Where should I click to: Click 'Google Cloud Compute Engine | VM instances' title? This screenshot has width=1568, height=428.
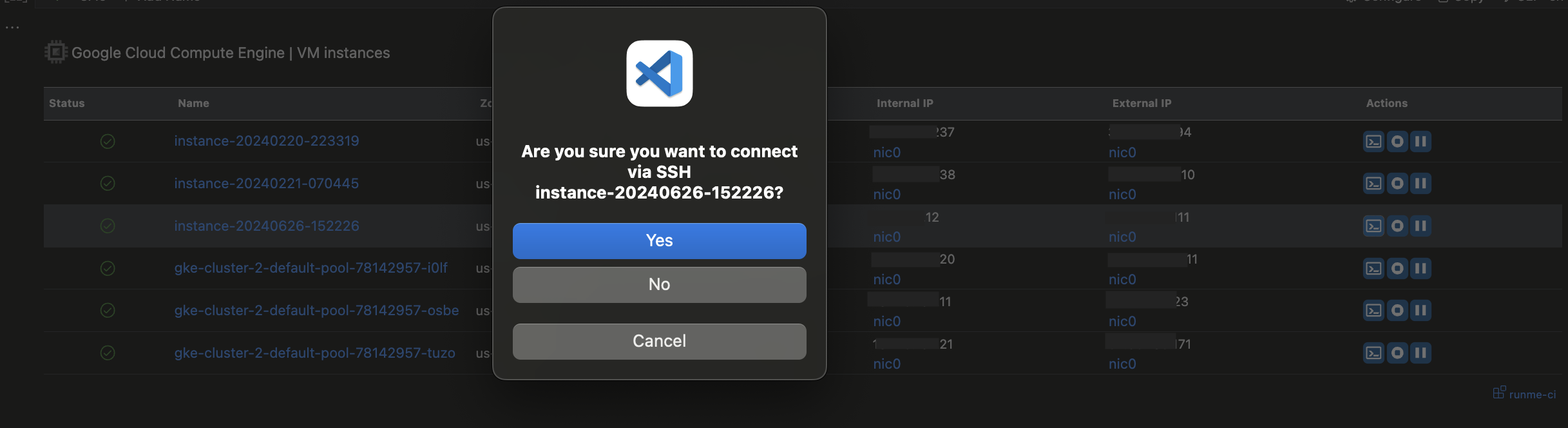(x=231, y=53)
